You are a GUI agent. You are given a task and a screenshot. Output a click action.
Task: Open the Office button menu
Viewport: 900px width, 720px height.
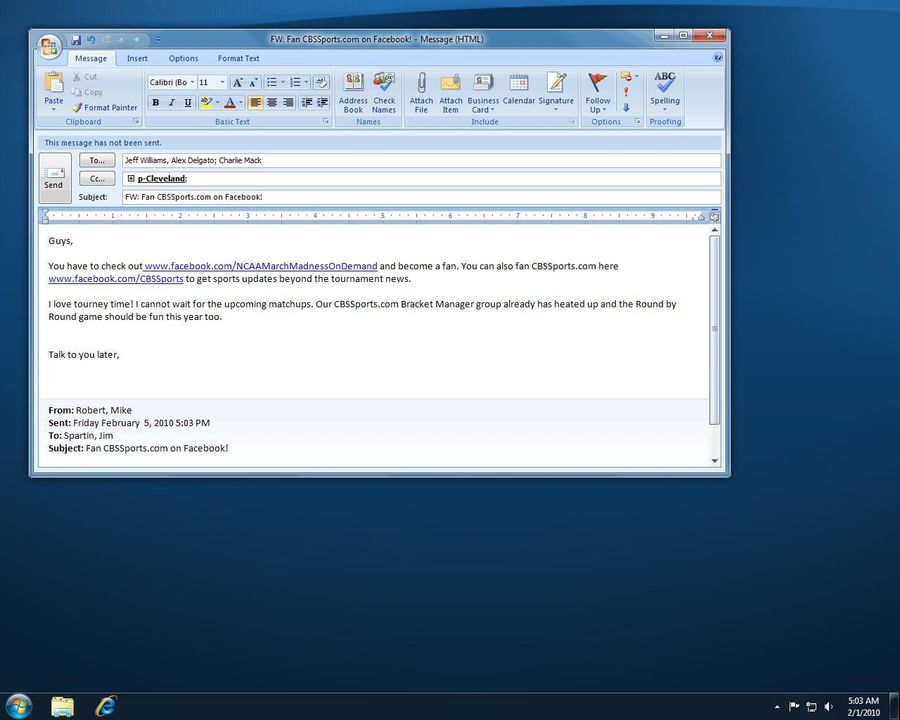coord(49,46)
